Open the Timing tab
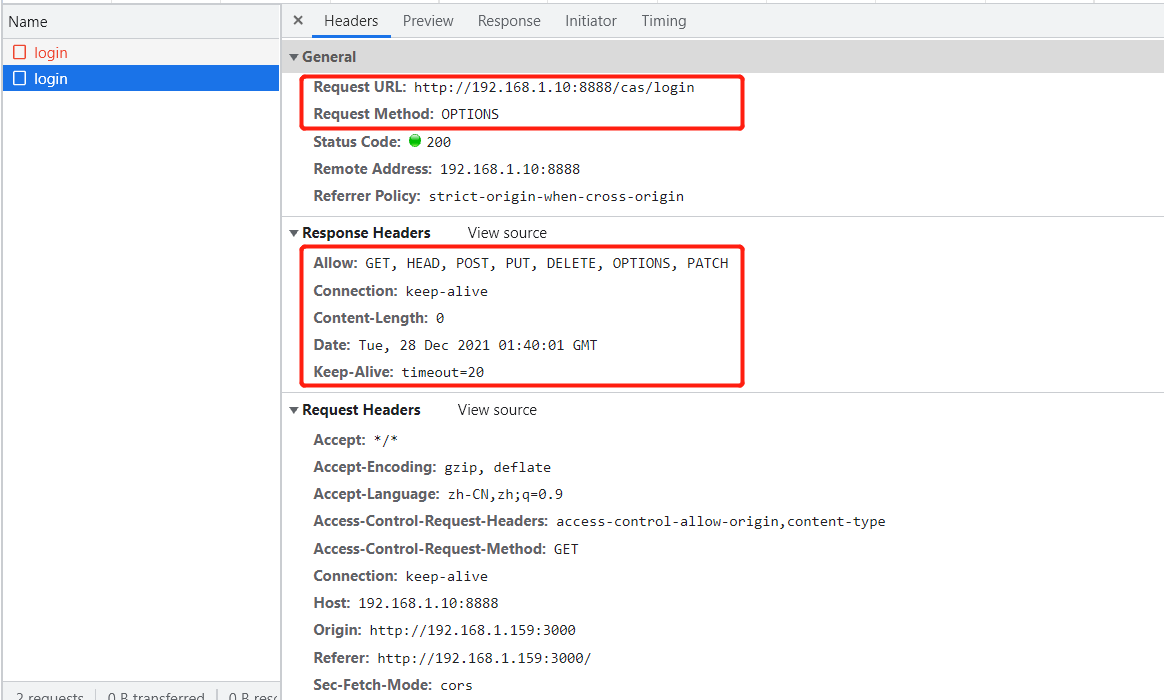The height and width of the screenshot is (700, 1164). (664, 21)
